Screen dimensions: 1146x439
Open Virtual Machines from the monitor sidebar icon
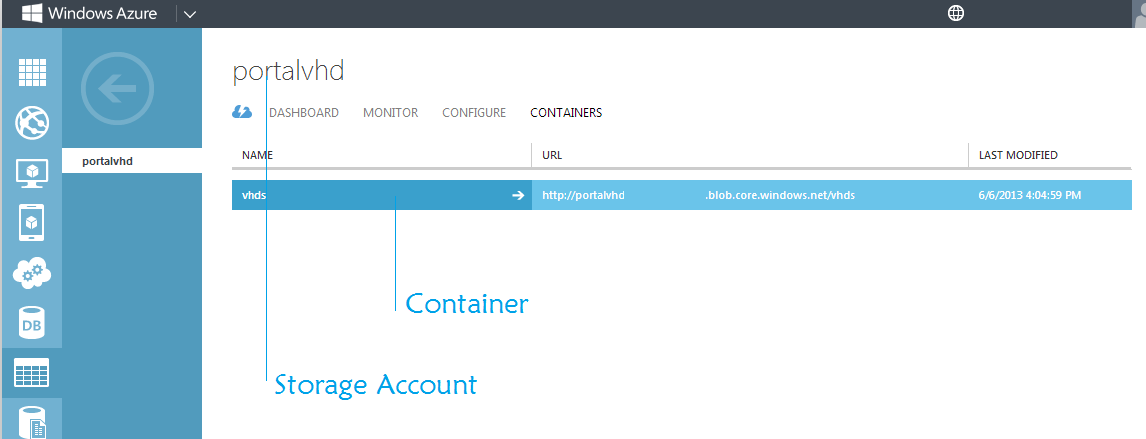[x=33, y=173]
